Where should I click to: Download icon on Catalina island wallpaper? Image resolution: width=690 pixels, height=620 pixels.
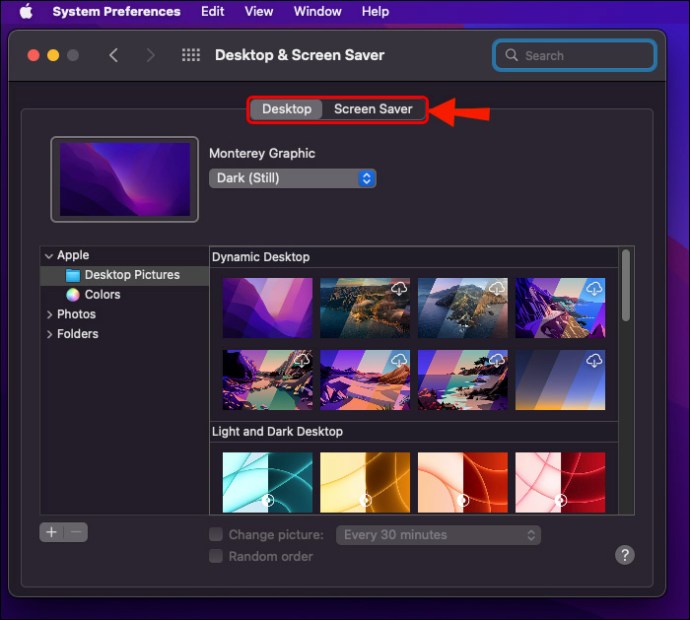pos(497,289)
